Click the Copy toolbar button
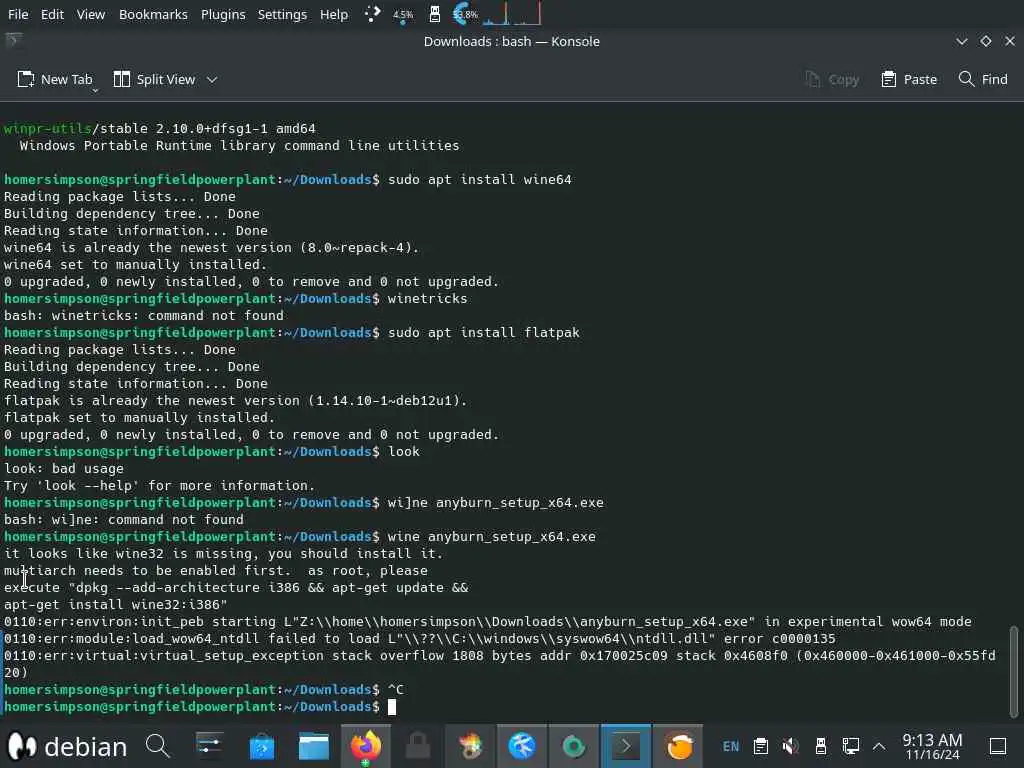This screenshot has width=1024, height=768. [832, 80]
